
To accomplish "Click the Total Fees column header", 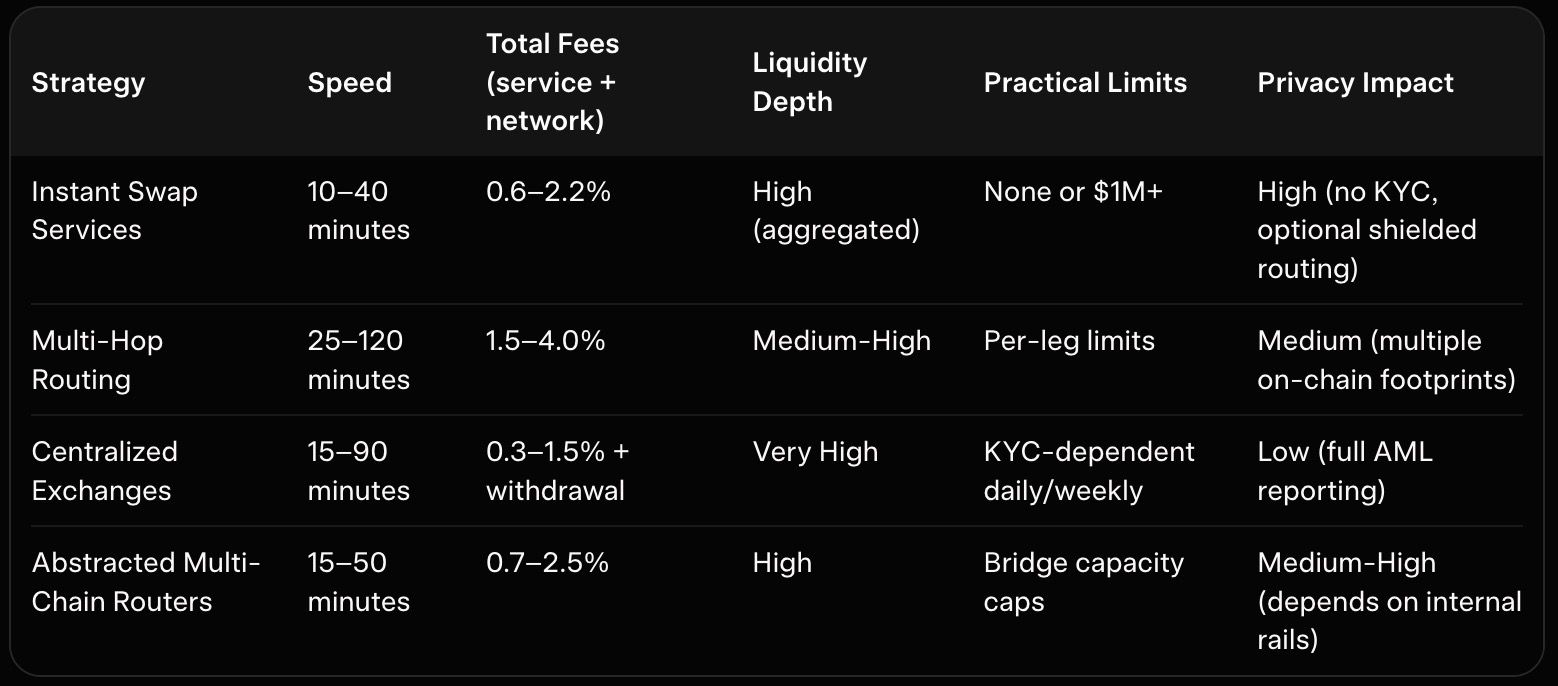I will tap(552, 82).
